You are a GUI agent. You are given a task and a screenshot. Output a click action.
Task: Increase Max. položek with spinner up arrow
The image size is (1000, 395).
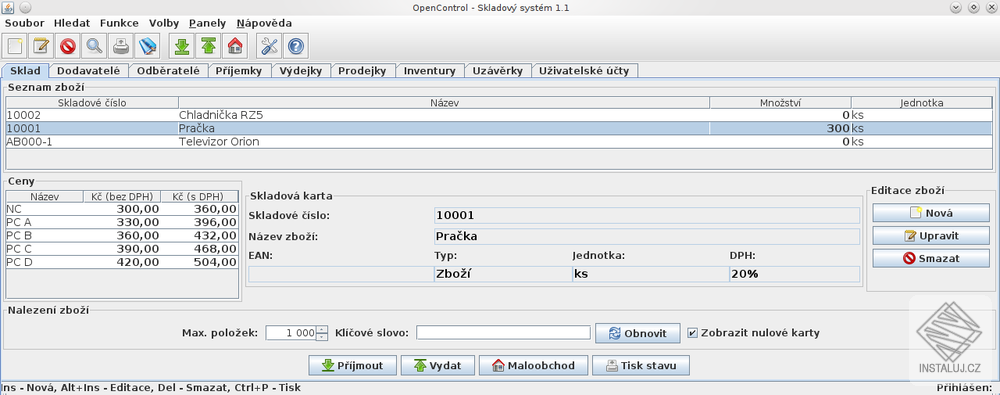click(322, 329)
